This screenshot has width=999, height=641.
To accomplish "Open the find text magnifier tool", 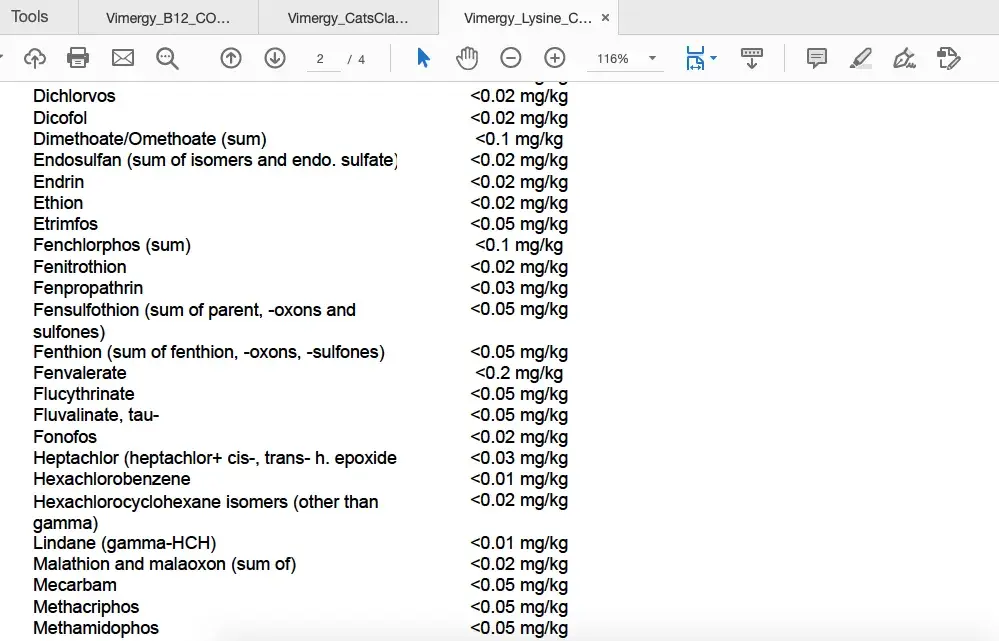I will pyautogui.click(x=167, y=59).
